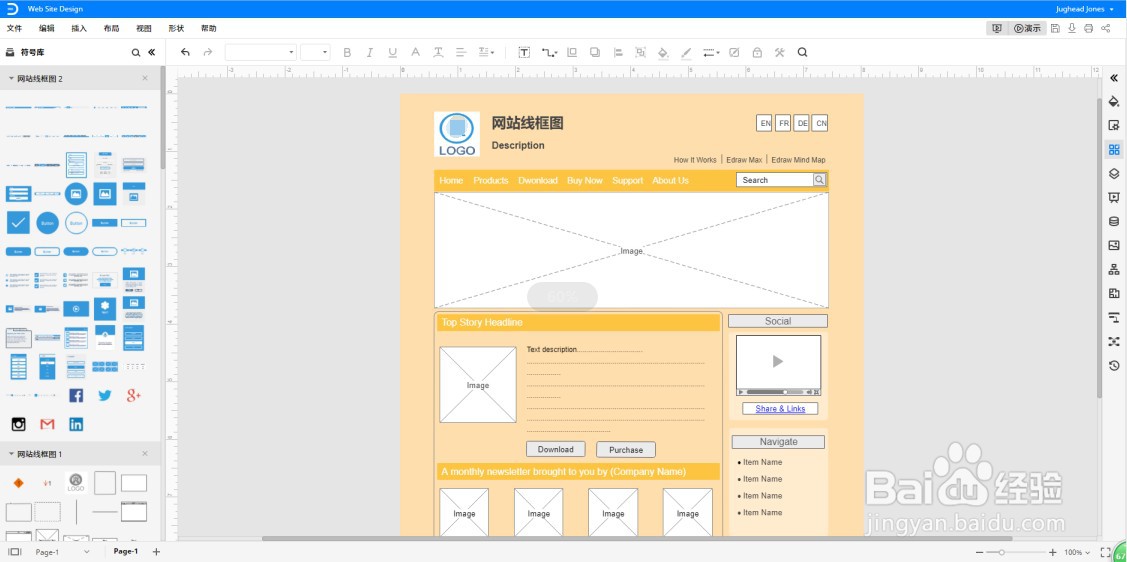Select the Twitter bird symbol
Image resolution: width=1127 pixels, height=562 pixels.
pos(105,395)
